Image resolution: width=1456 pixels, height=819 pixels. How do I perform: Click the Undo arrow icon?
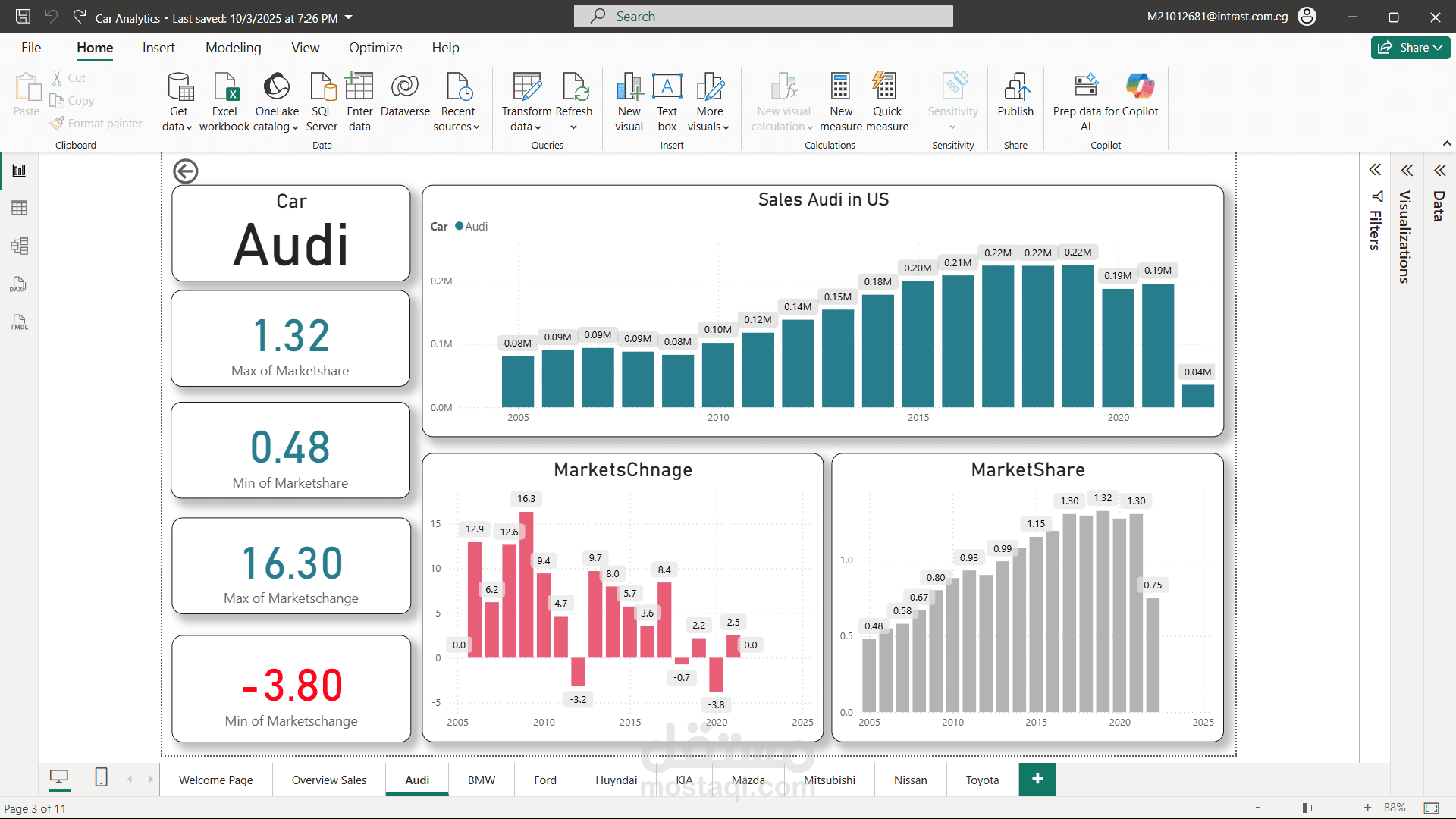[x=52, y=16]
